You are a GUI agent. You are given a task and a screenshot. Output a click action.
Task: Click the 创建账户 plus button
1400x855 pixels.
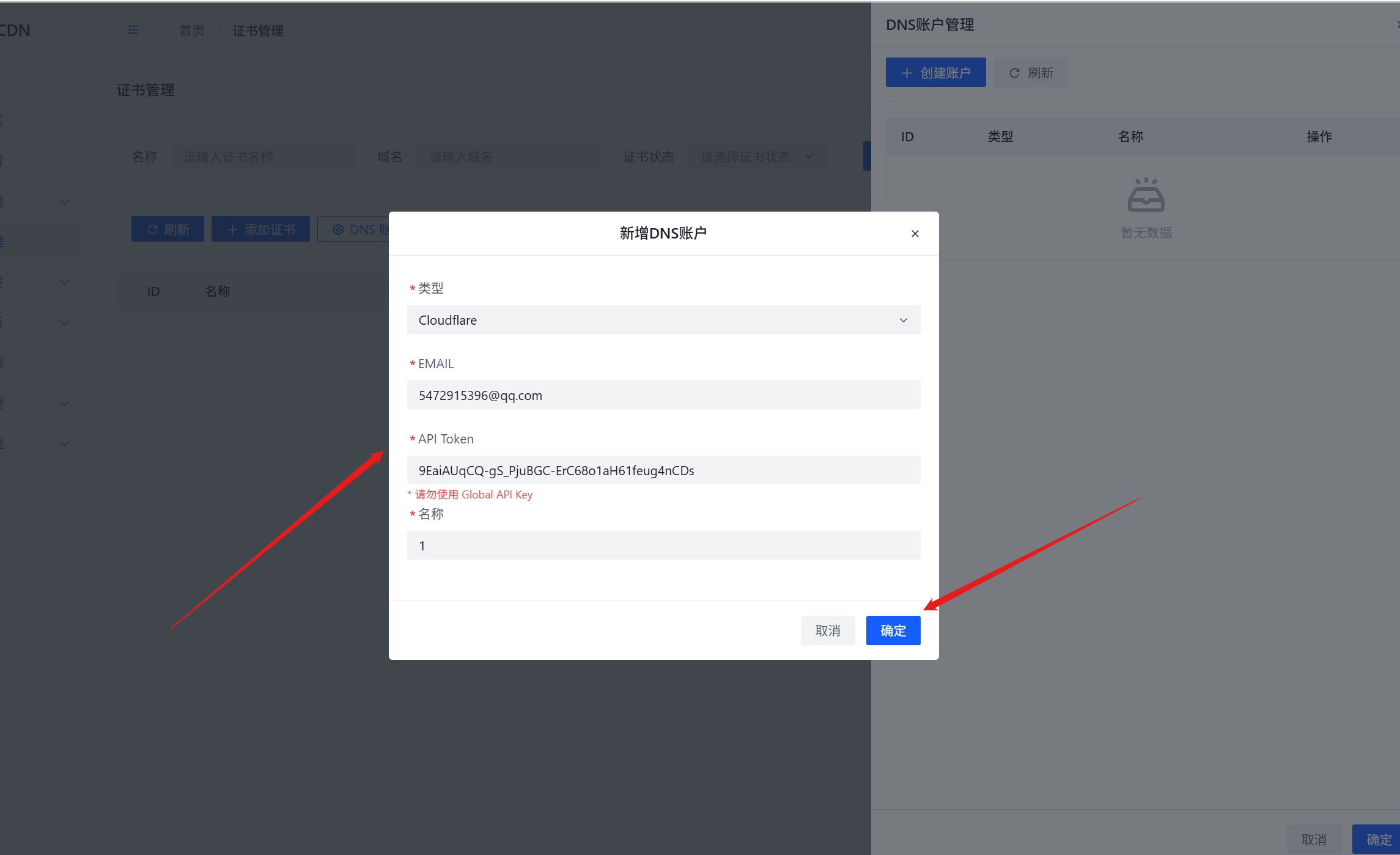coord(935,73)
